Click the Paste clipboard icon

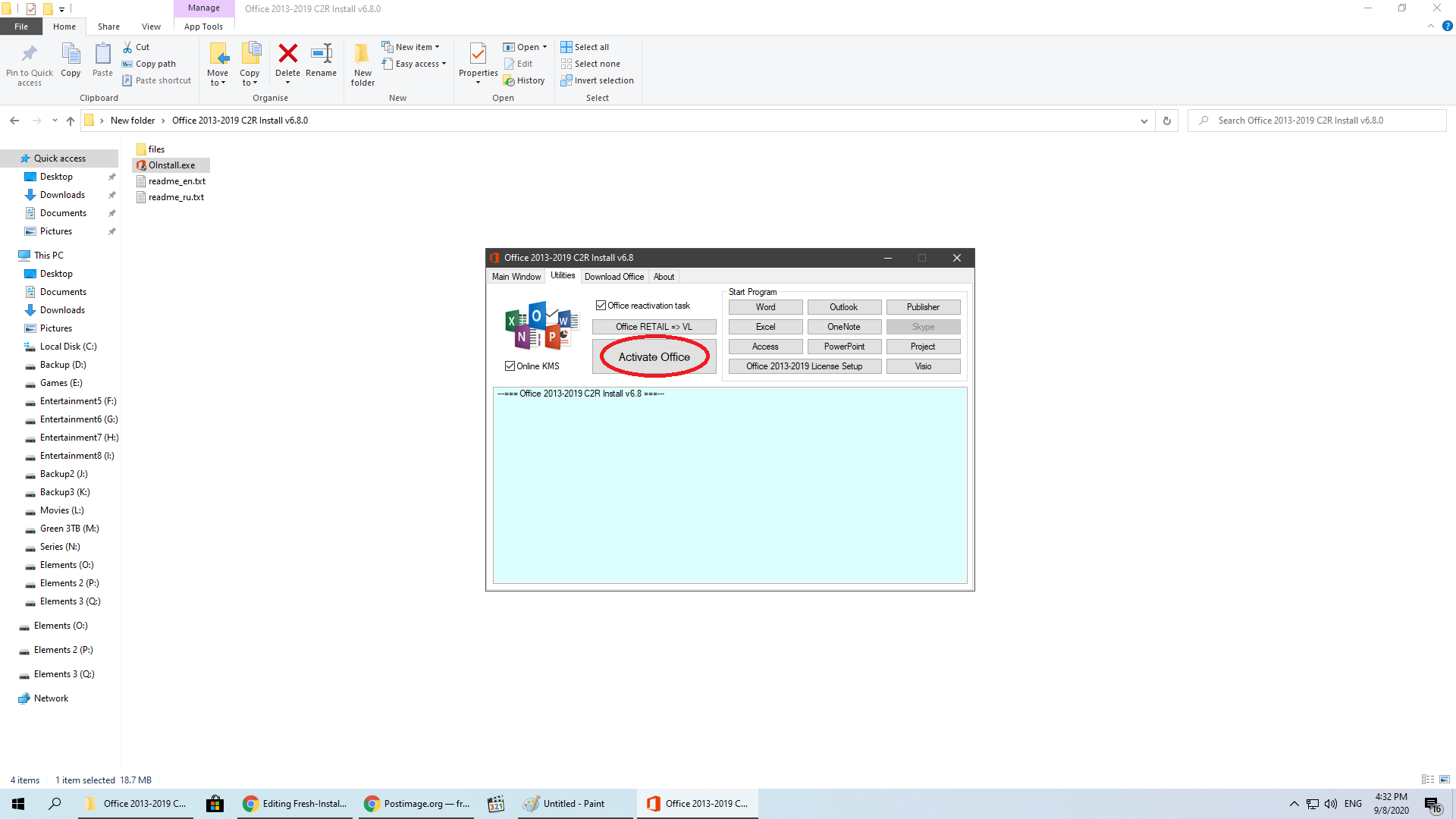tap(102, 55)
